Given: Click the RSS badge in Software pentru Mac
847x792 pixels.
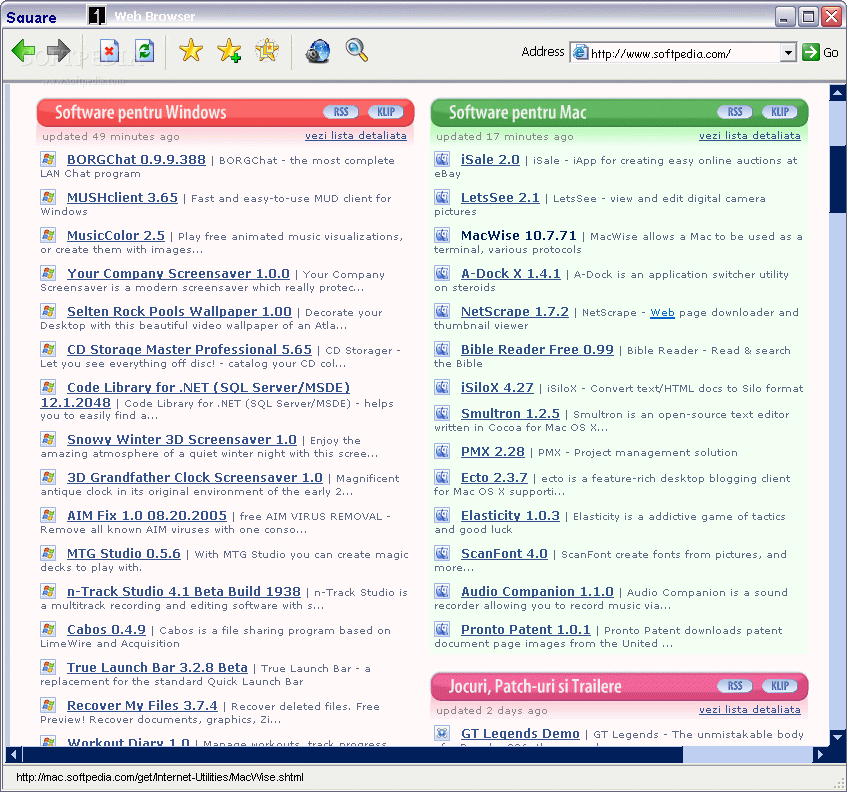Looking at the screenshot, I should pyautogui.click(x=735, y=112).
